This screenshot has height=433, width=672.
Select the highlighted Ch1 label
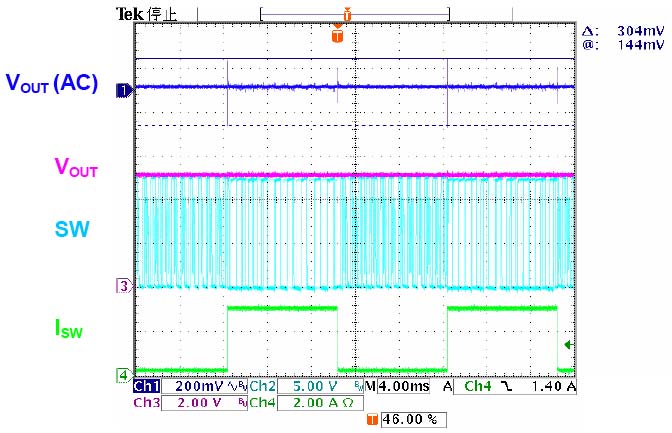[147, 386]
